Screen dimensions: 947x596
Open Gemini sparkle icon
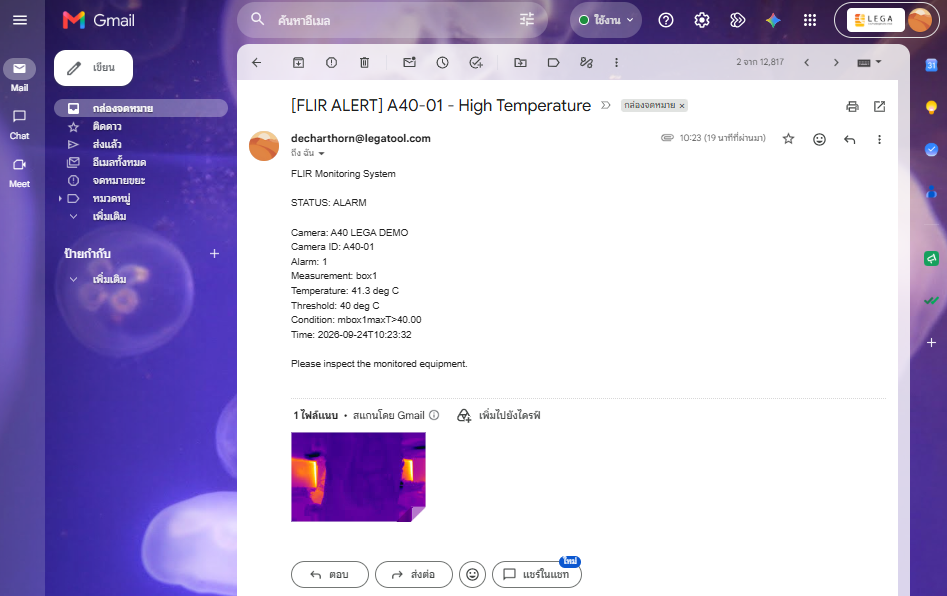[773, 21]
